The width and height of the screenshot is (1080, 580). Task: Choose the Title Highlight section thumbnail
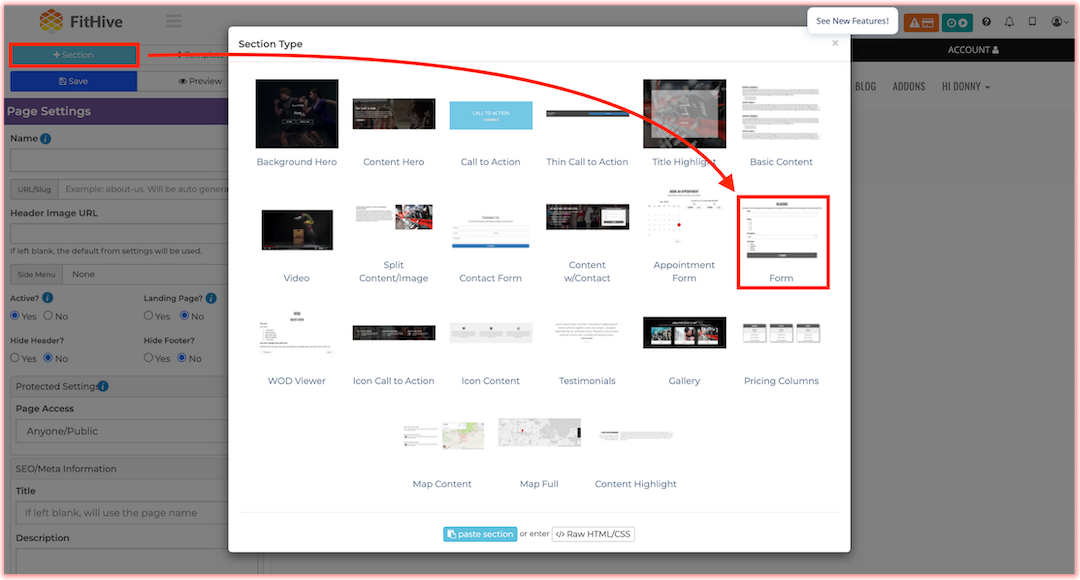pos(685,114)
